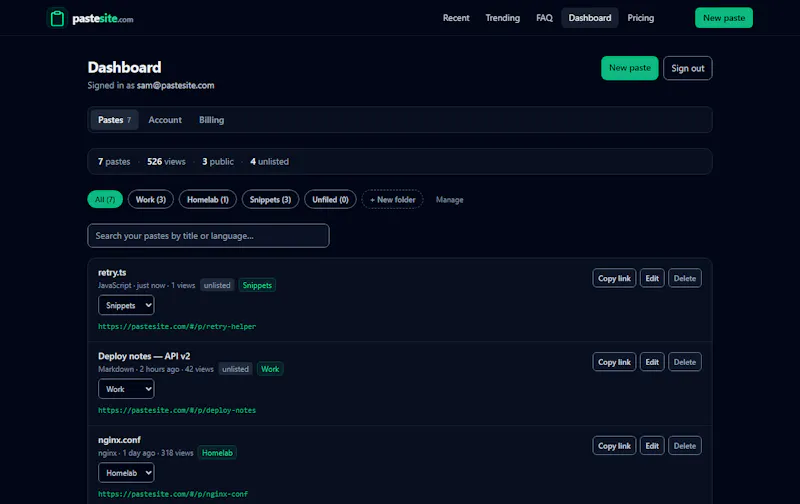Click the Homelab tag on nginx.conf
Image resolution: width=800 pixels, height=504 pixels.
pos(217,452)
